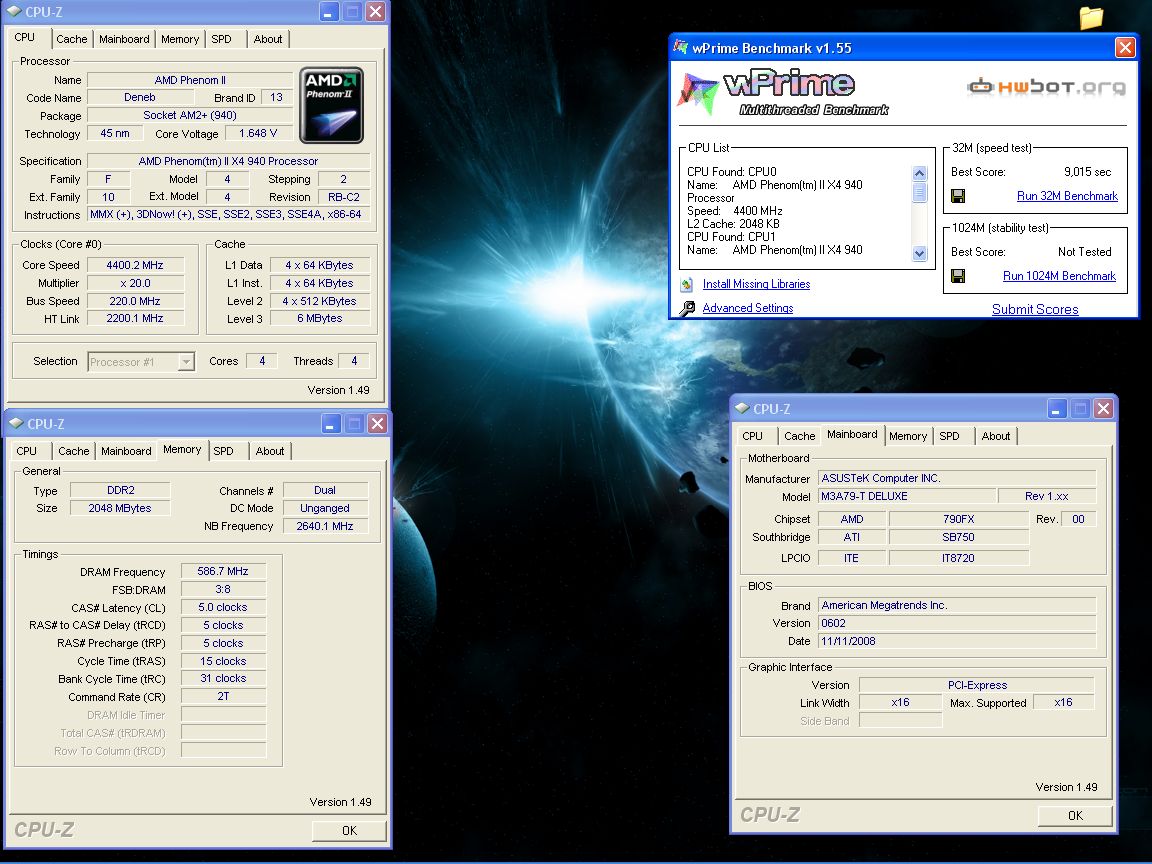The height and width of the screenshot is (864, 1152).
Task: Close the Memory CPU-Z window
Action: [377, 423]
